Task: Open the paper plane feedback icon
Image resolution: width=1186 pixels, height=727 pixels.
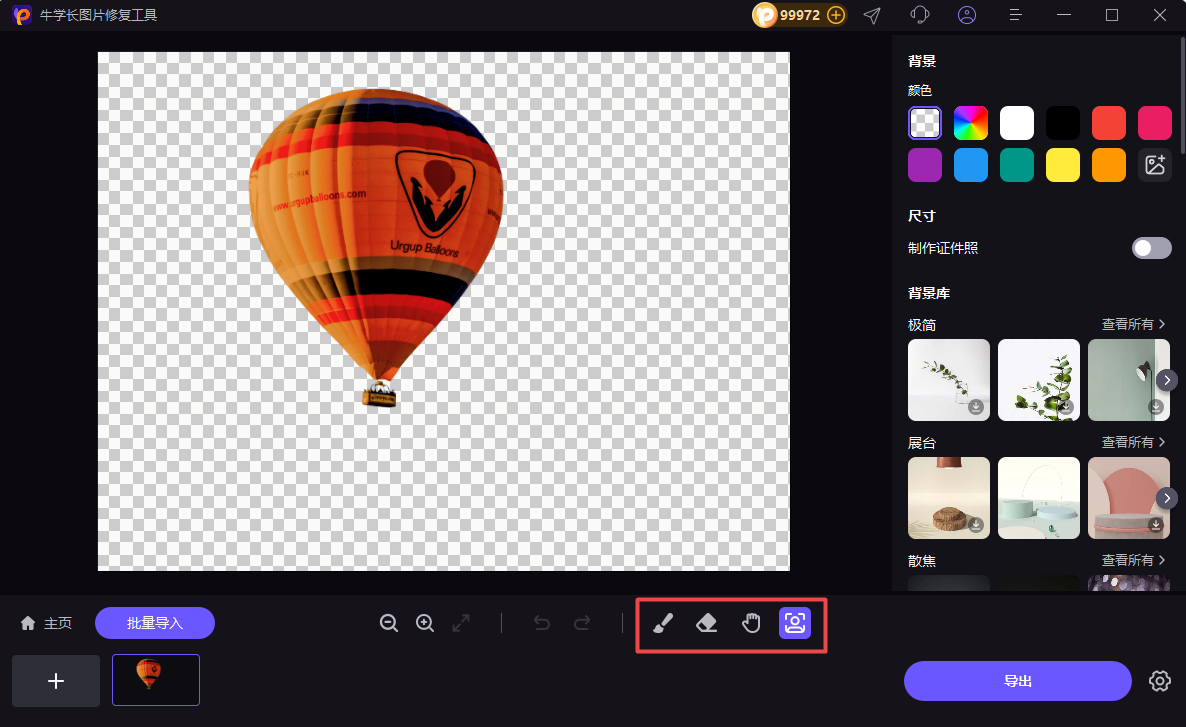Action: pos(872,15)
